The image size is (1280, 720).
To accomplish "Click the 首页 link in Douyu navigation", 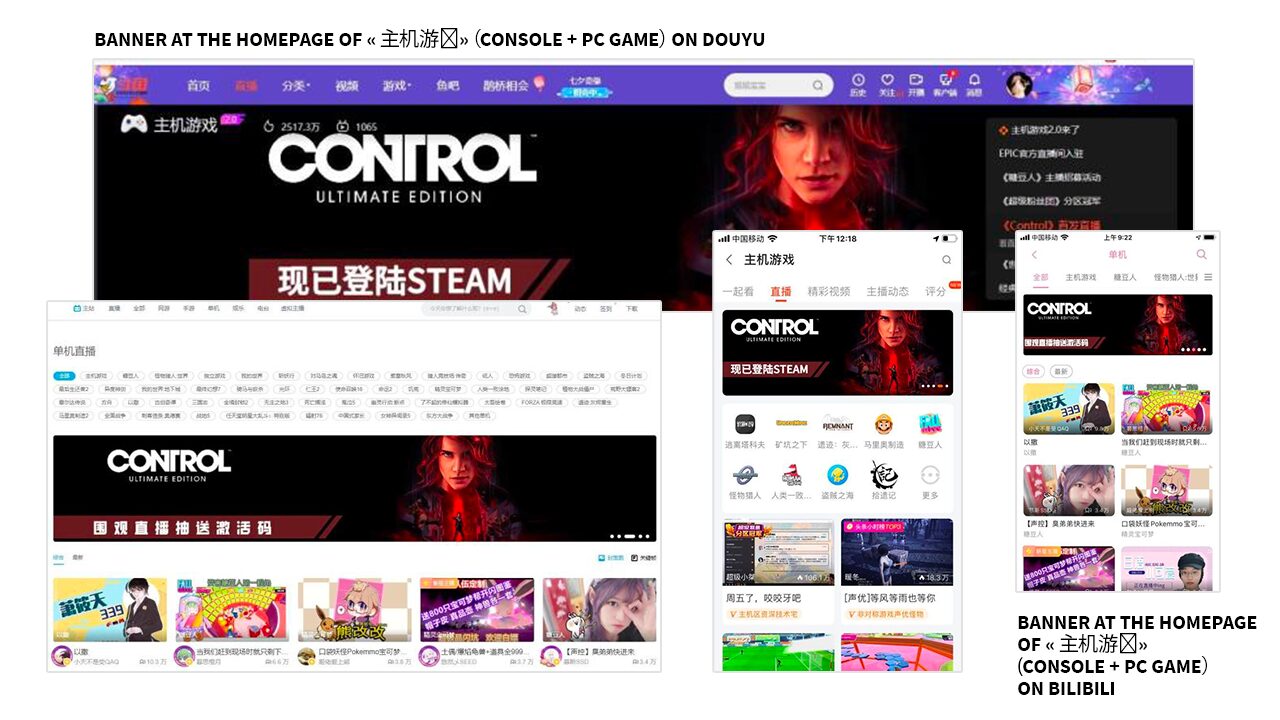I will pos(198,86).
